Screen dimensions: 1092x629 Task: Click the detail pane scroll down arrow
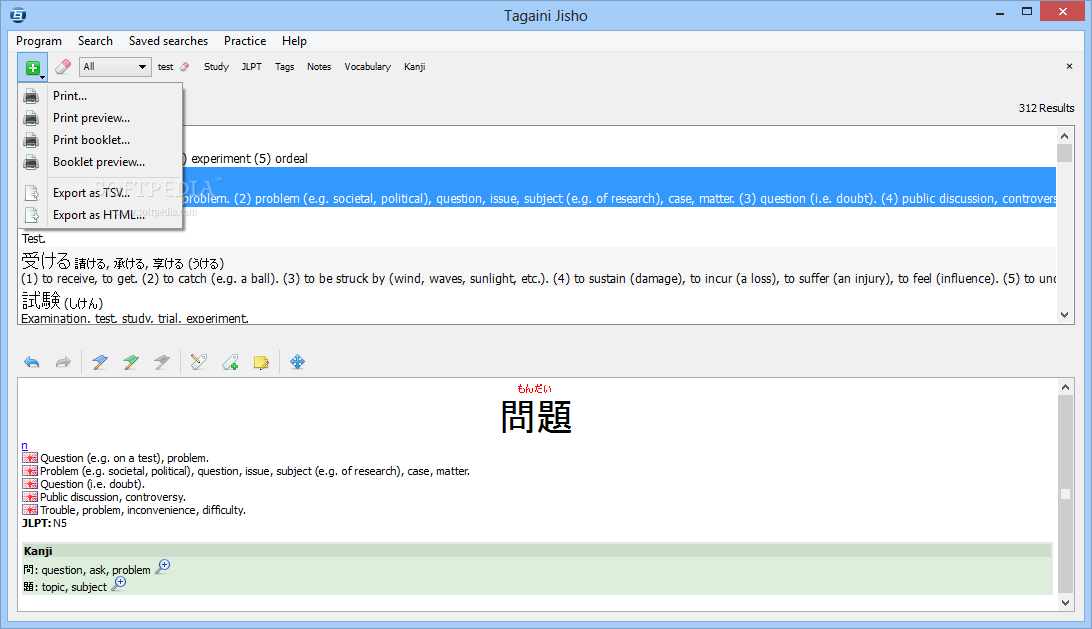click(x=1066, y=603)
